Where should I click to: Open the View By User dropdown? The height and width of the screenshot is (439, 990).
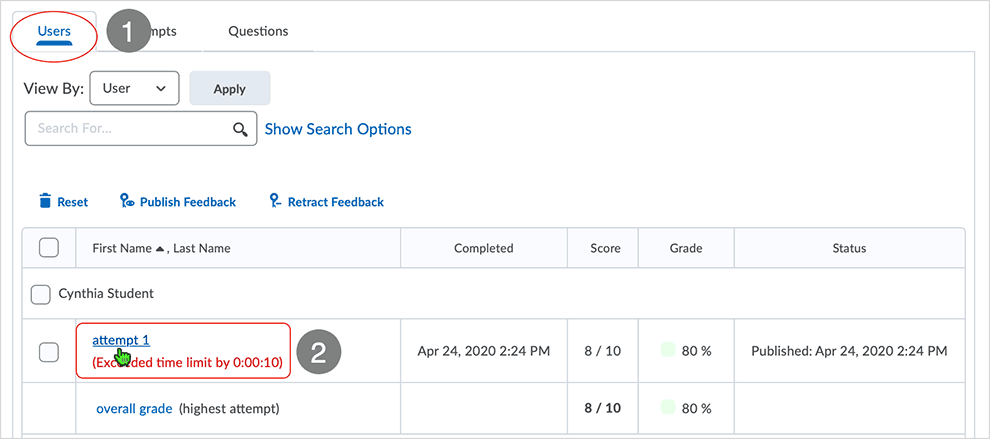[x=134, y=88]
